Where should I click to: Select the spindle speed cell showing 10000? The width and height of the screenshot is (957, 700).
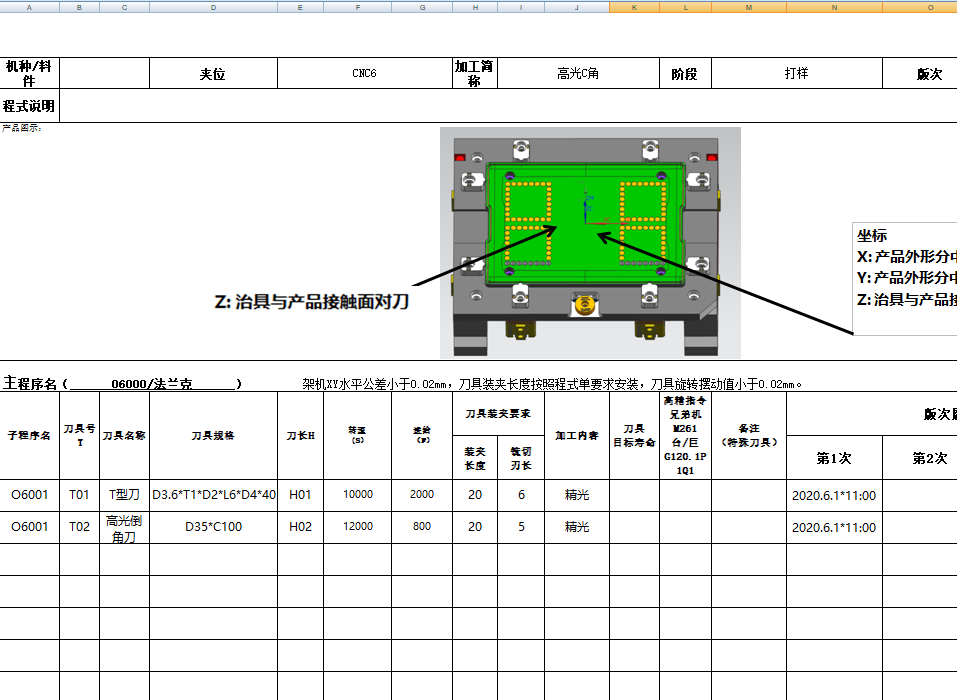click(x=356, y=494)
